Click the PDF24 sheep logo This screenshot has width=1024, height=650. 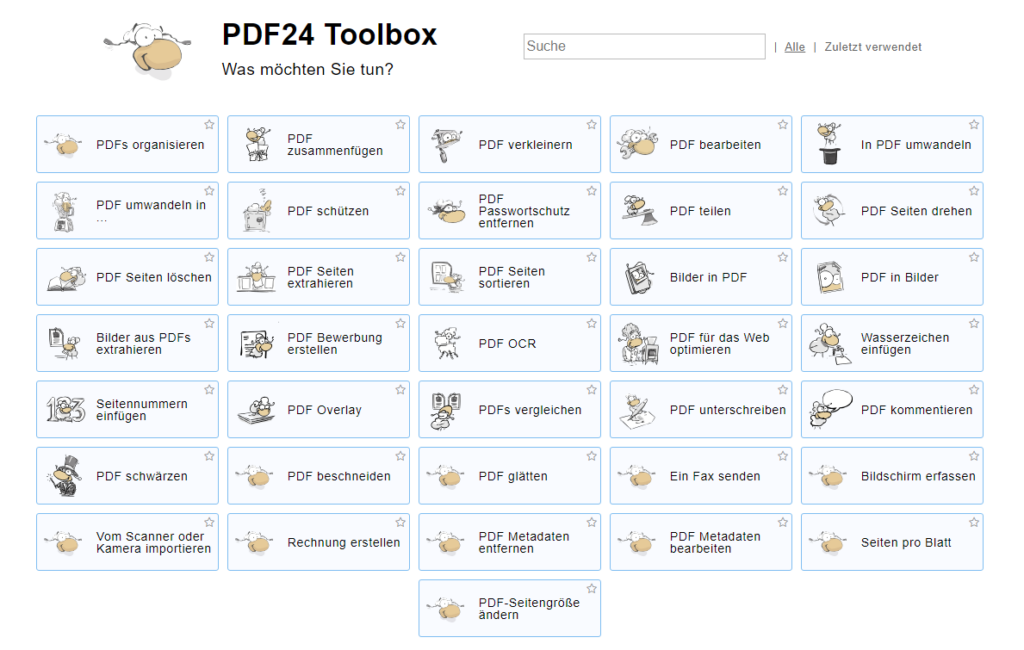click(x=147, y=50)
